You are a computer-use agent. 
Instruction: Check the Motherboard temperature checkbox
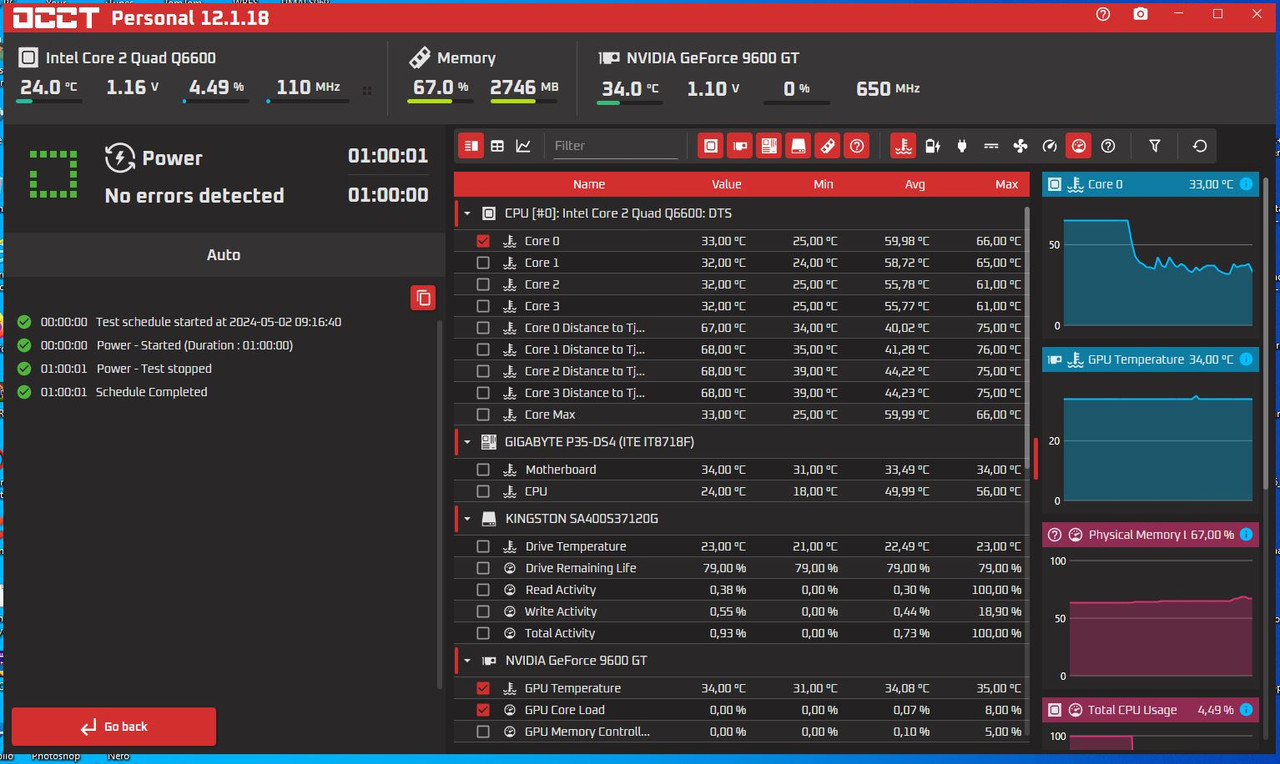(483, 470)
